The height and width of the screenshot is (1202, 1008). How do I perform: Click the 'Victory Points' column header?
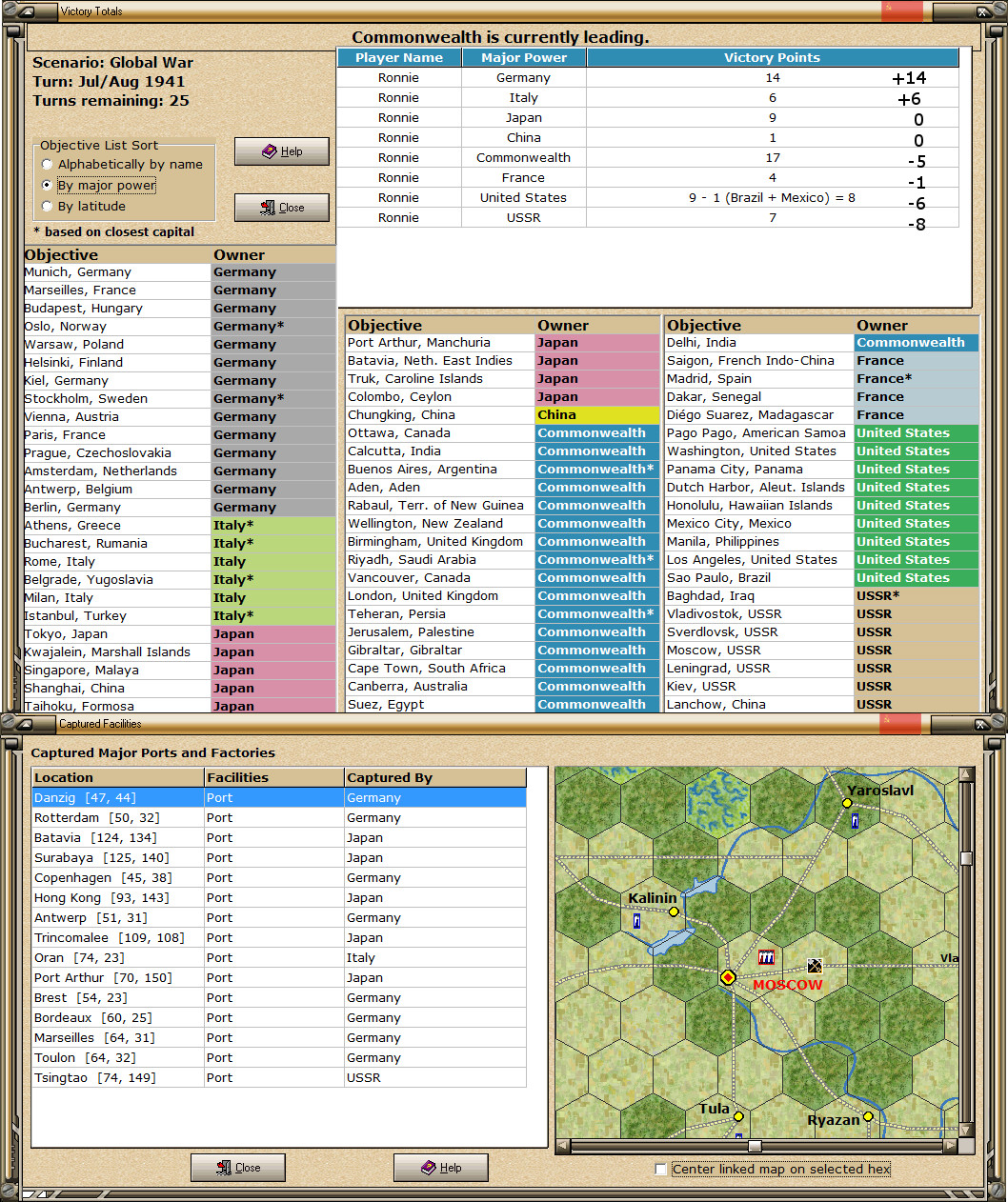pyautogui.click(x=772, y=57)
